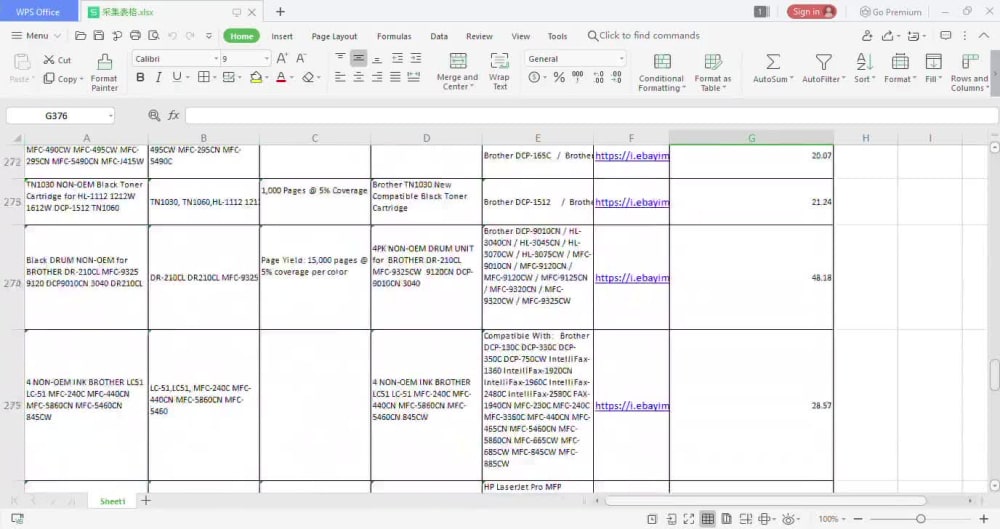Viewport: 1000px width, 529px height.
Task: Switch to the Insert tab
Action: 282,36
